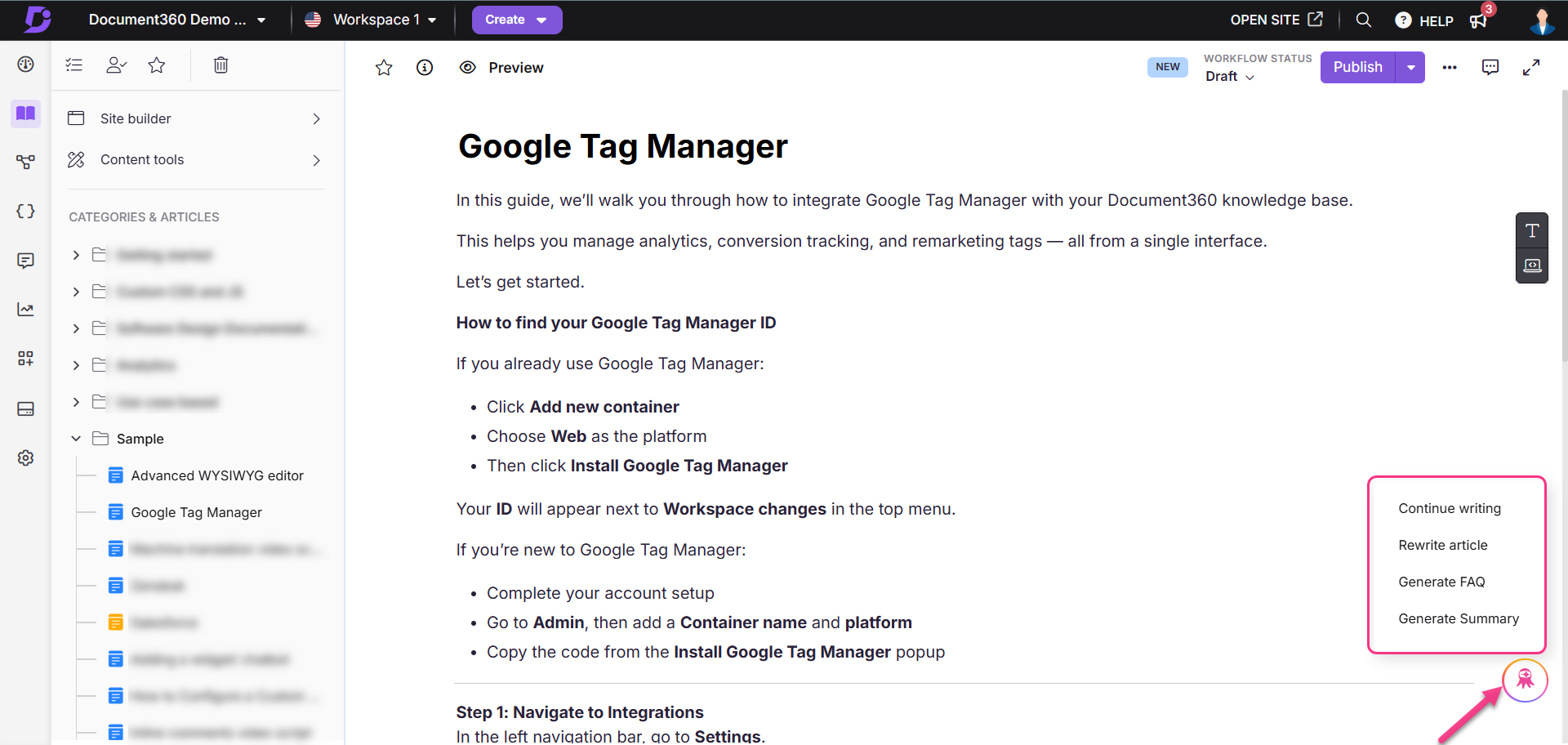The height and width of the screenshot is (745, 1568).
Task: Click the 'How to find your Google Tag Manager ID' heading
Action: click(616, 323)
